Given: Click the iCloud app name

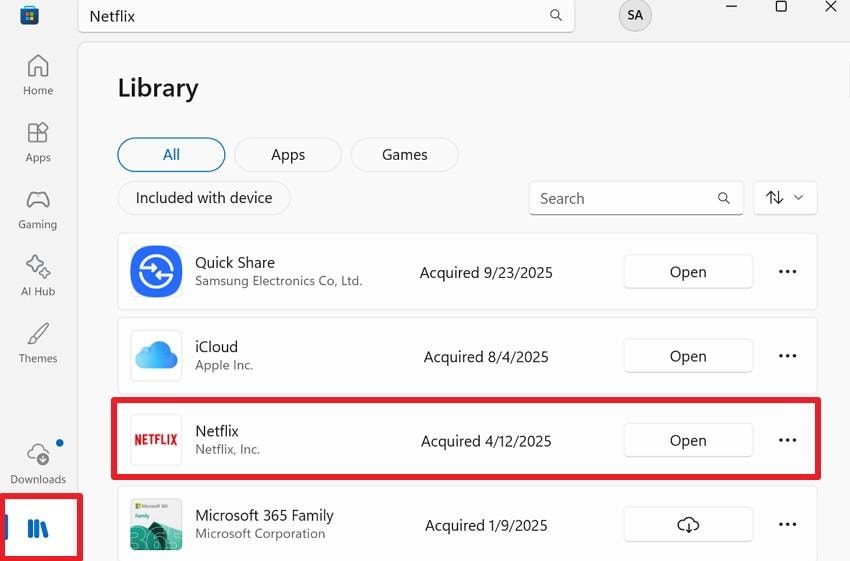Looking at the screenshot, I should (x=216, y=346).
